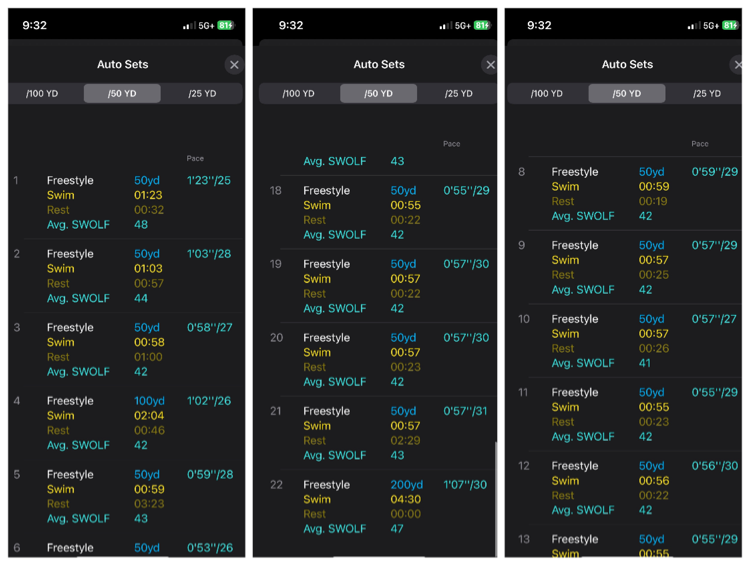Select /100 YD tab in right screenshot
This screenshot has height=565, width=750.
click(547, 93)
